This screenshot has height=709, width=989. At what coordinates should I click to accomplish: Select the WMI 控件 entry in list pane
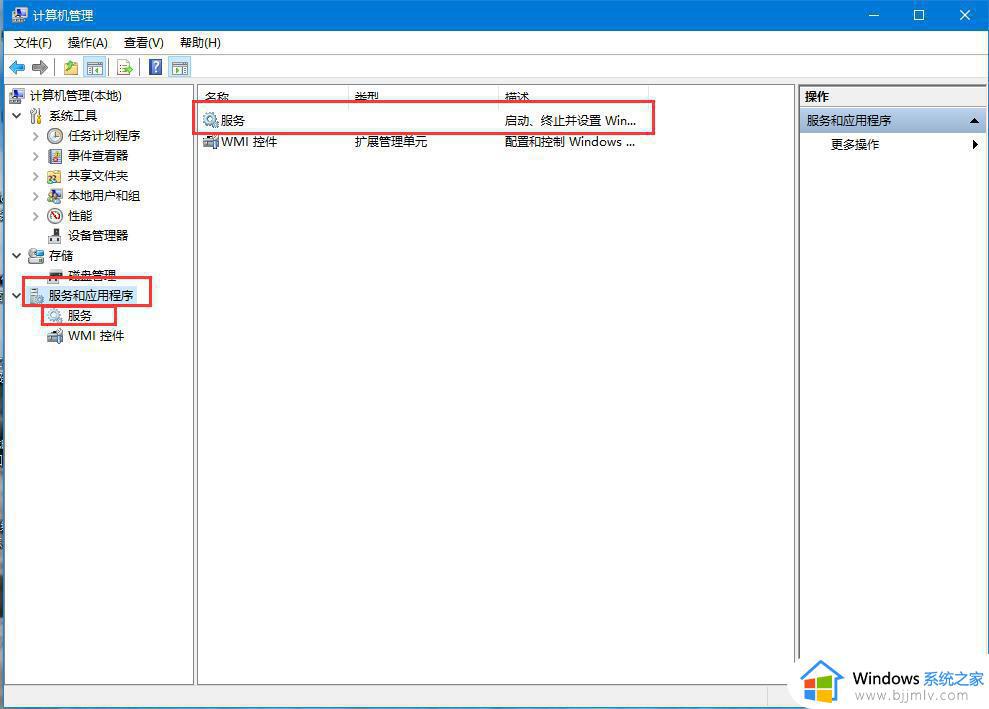248,142
